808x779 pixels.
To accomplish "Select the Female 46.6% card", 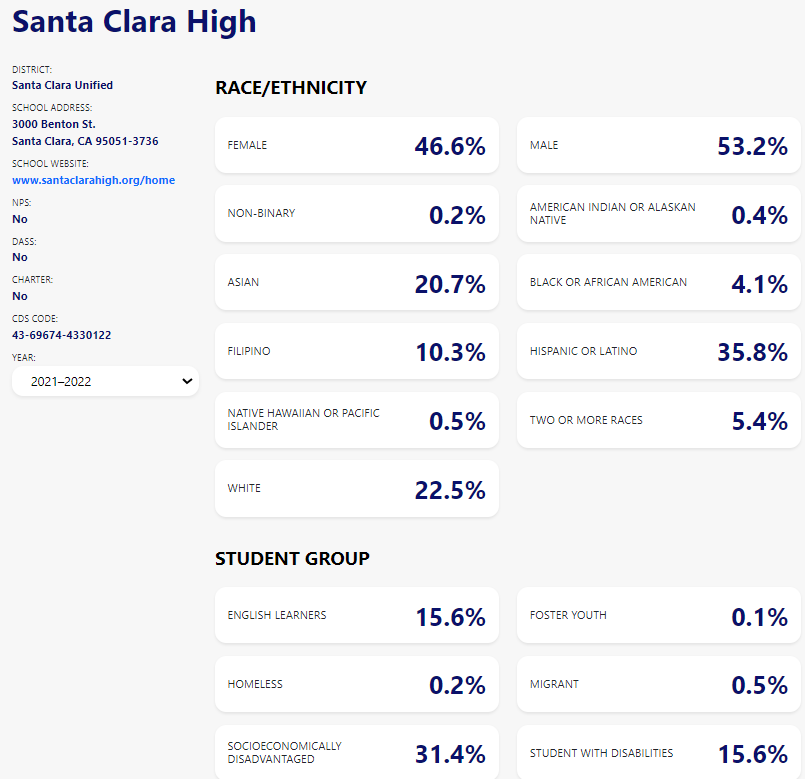I will (356, 146).
